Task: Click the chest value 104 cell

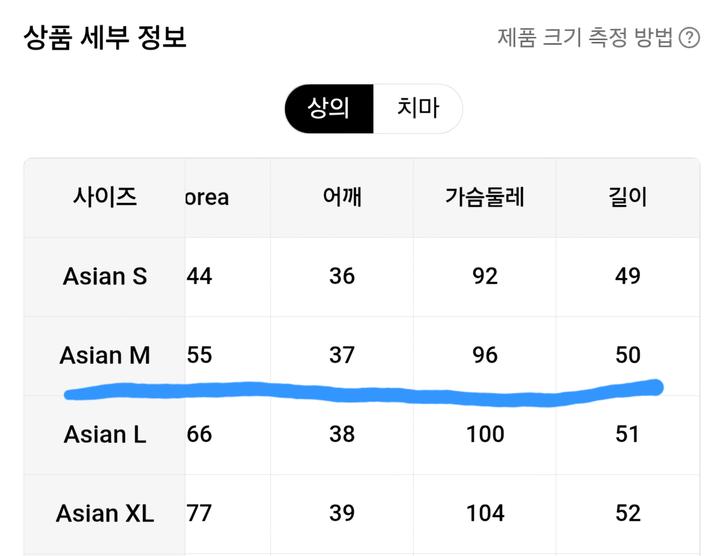Action: pyautogui.click(x=485, y=514)
